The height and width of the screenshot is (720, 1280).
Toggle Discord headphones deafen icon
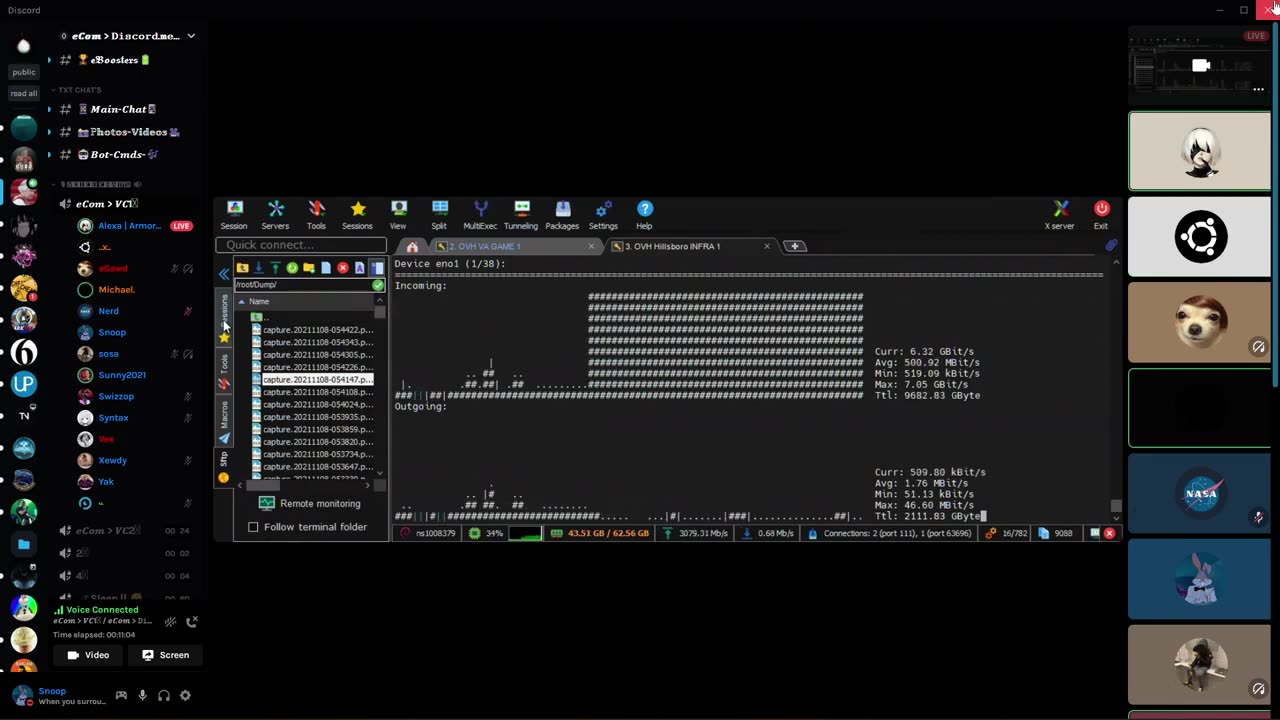click(164, 695)
